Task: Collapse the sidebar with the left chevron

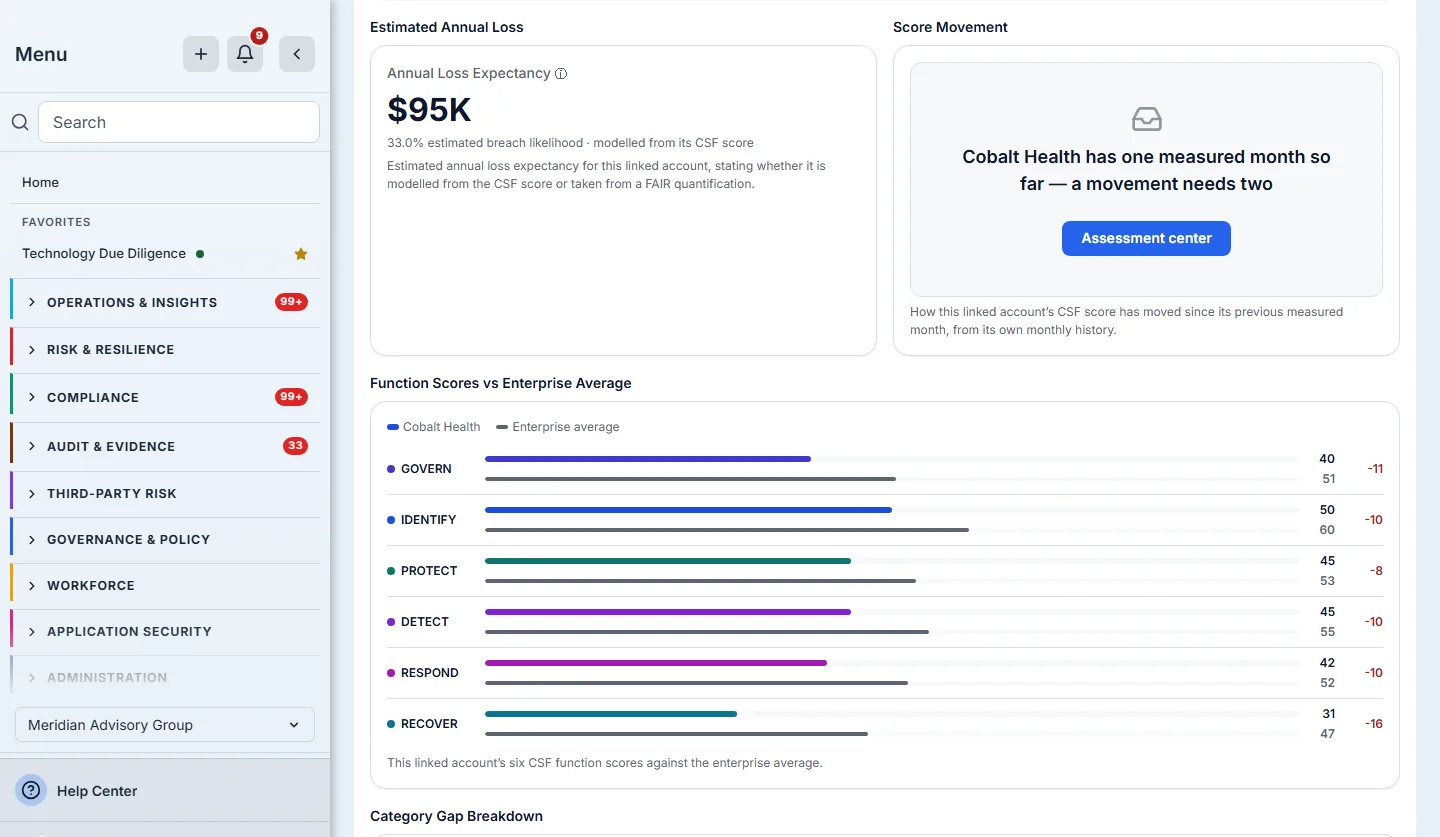Action: (297, 54)
